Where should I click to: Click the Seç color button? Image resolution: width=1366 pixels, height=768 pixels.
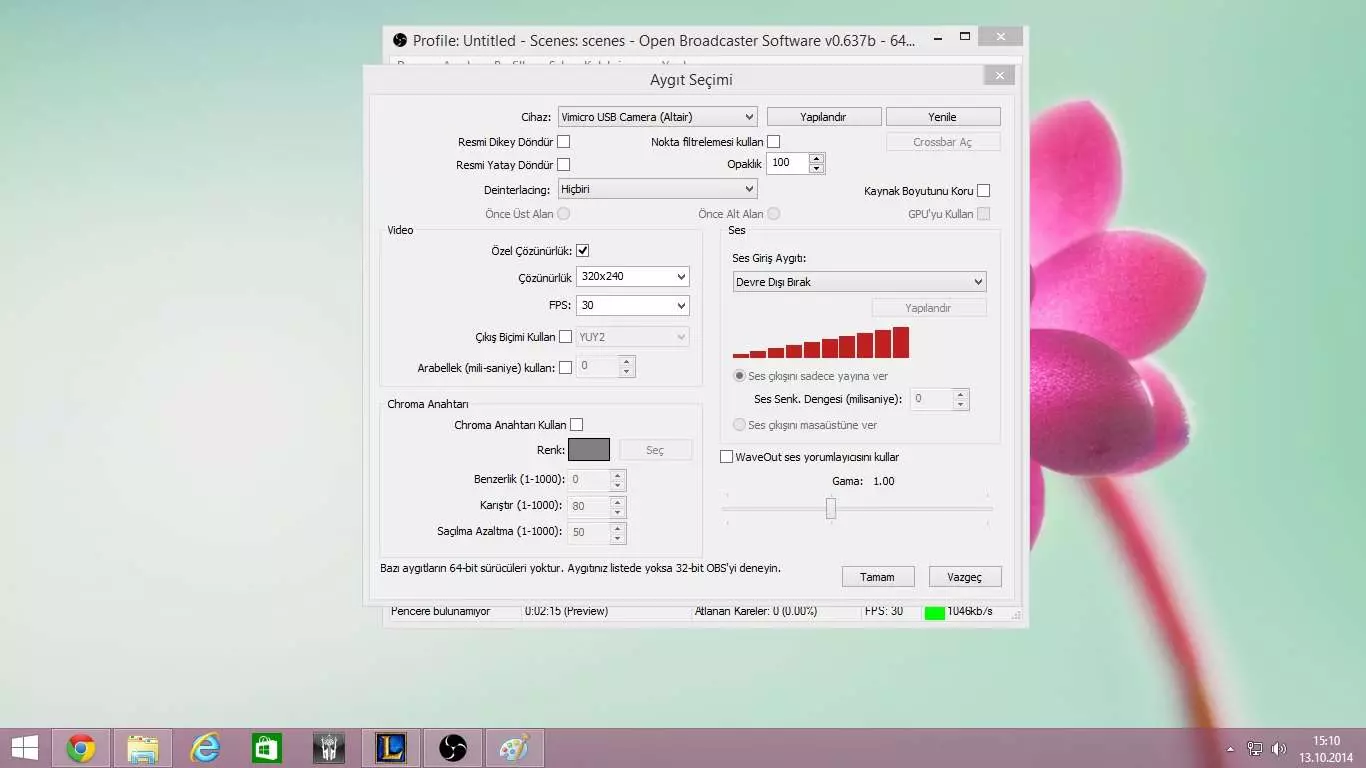[656, 450]
